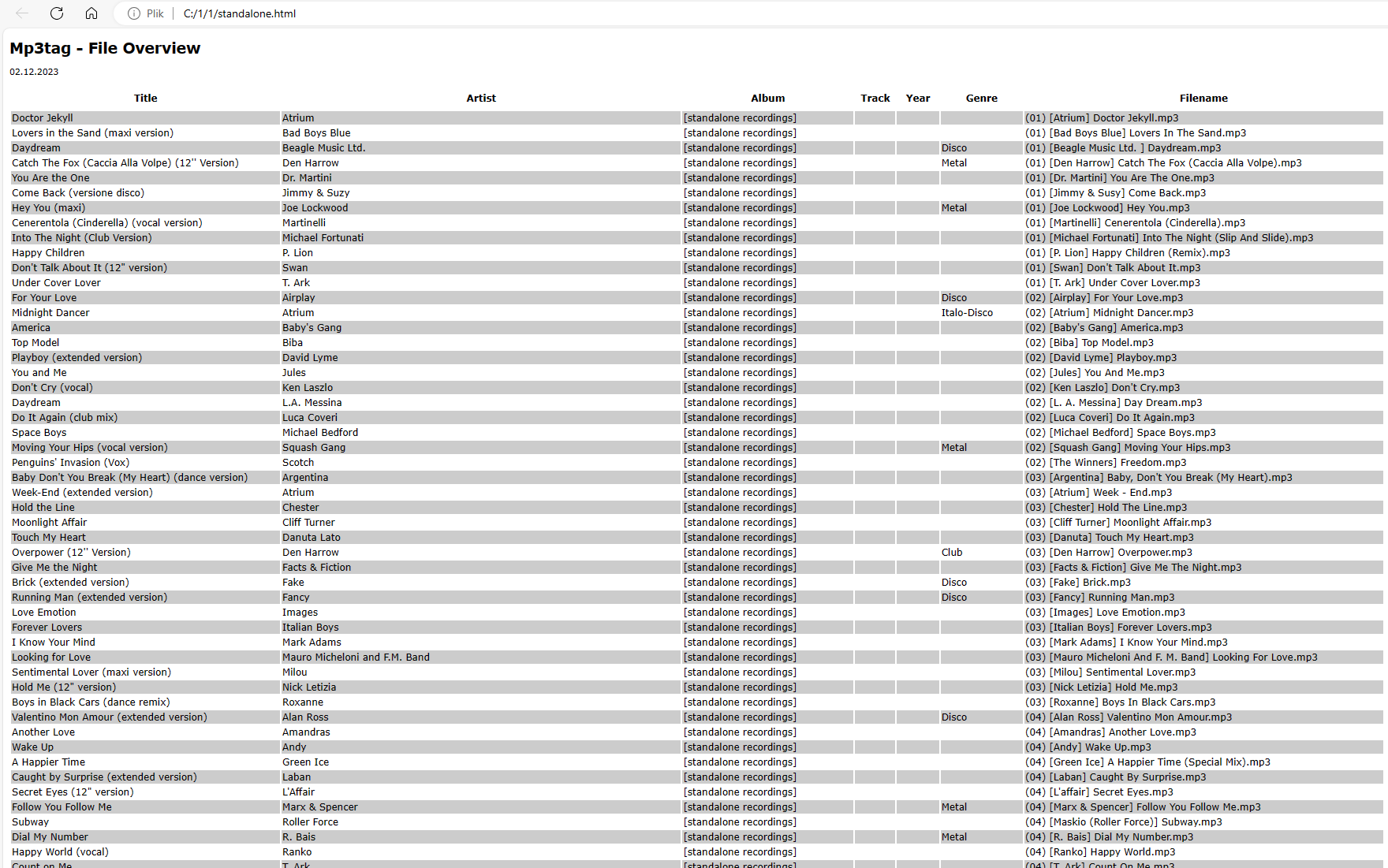
Task: Click the Genre column header
Action: [x=981, y=99]
